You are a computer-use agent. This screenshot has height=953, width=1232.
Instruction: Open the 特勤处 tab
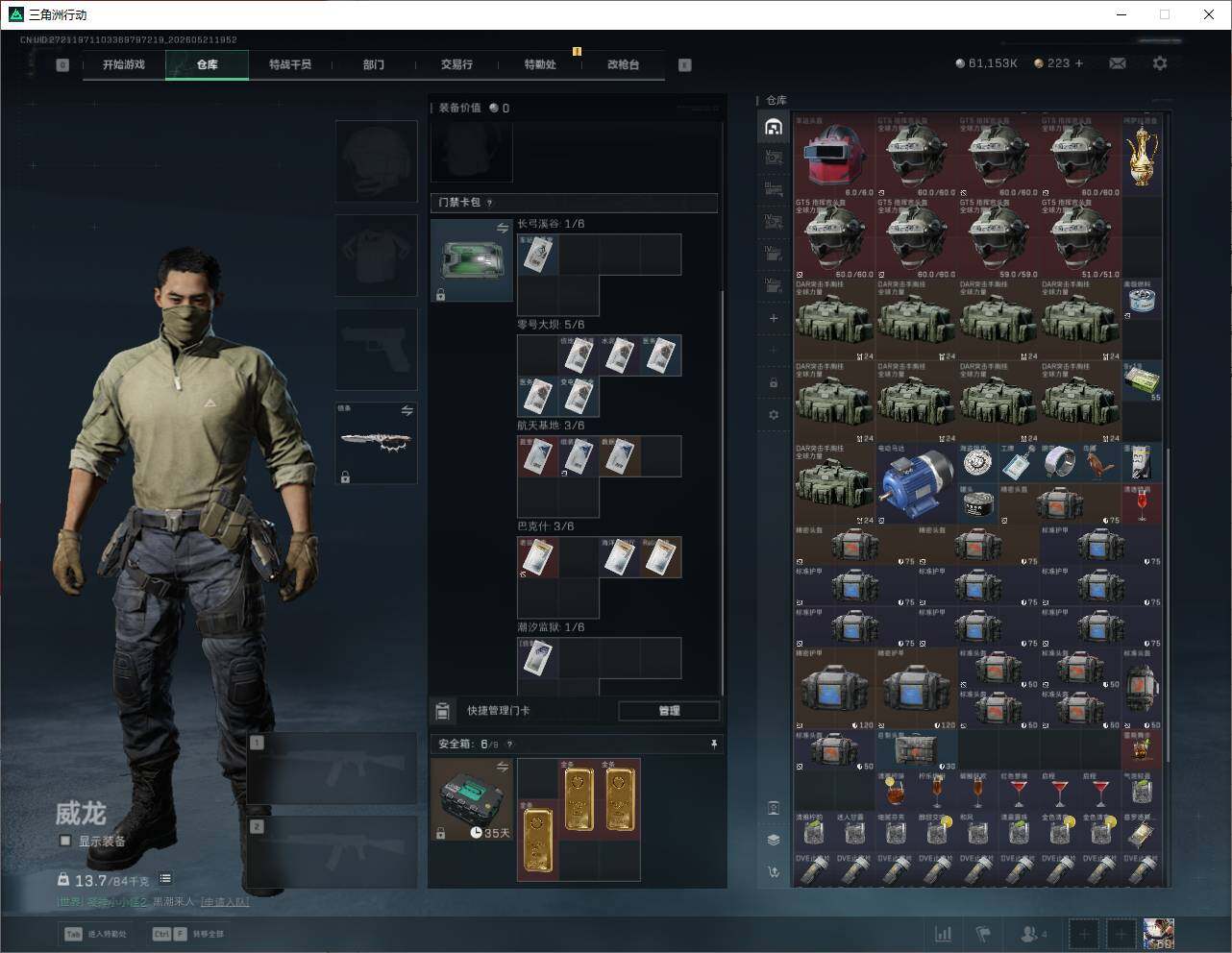click(540, 64)
